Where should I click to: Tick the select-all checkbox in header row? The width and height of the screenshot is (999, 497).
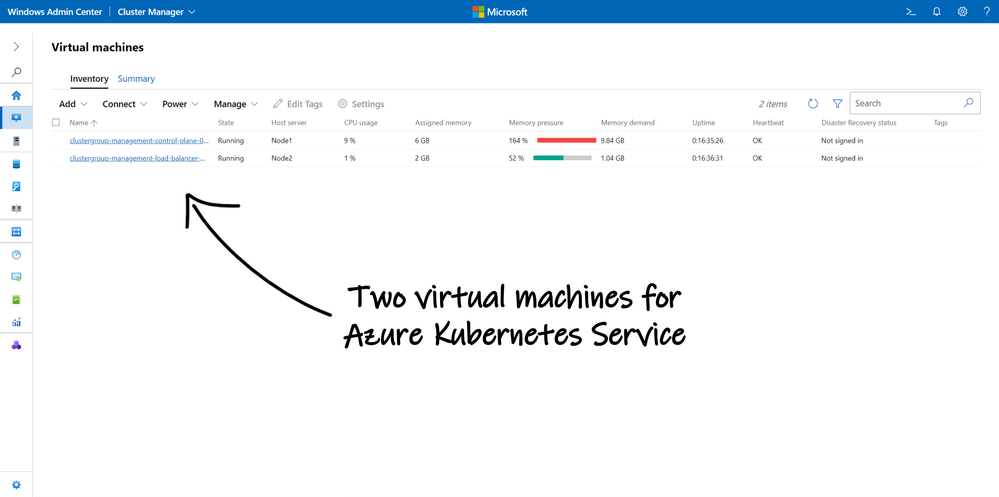coord(56,122)
